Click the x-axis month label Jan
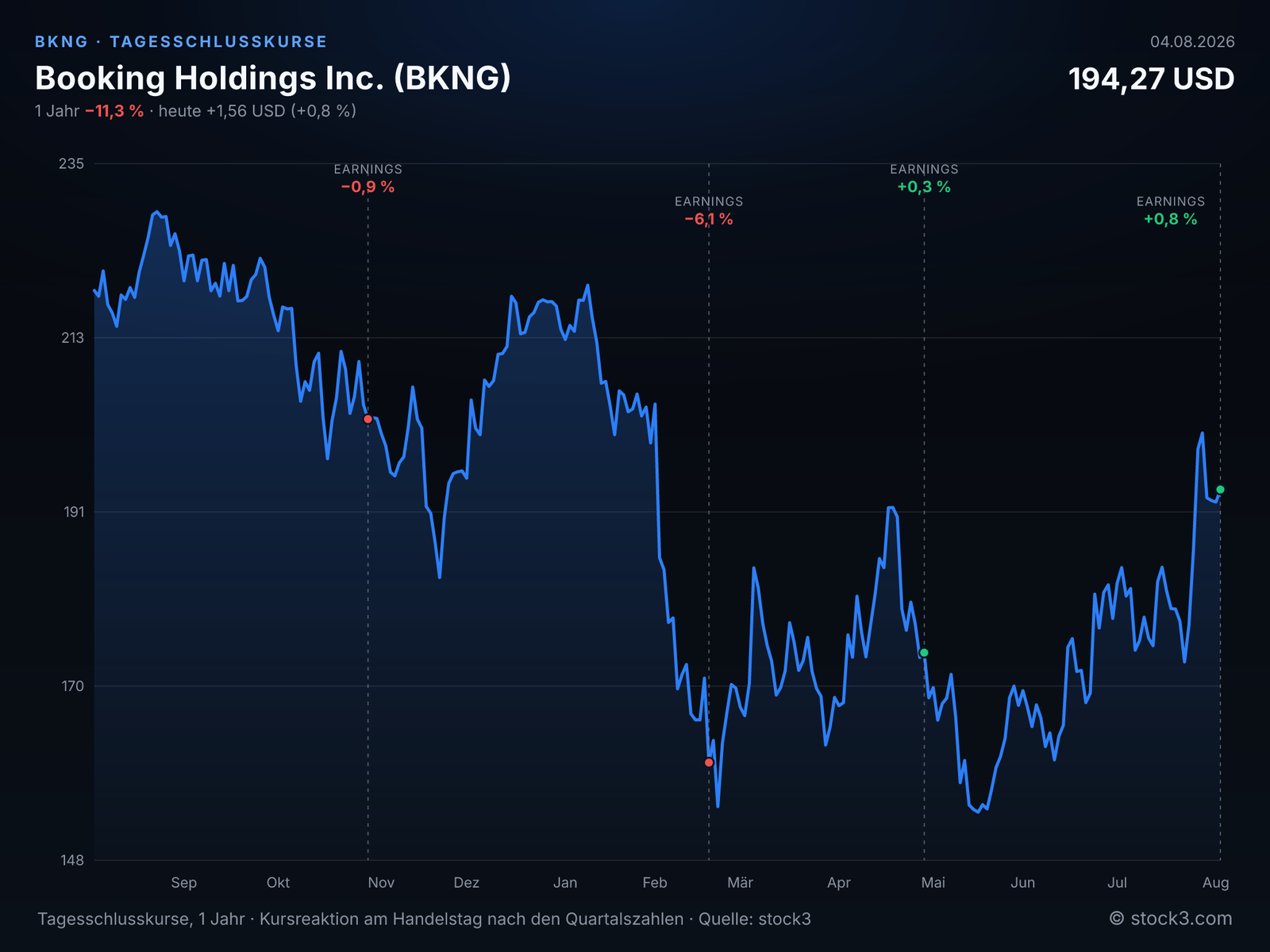The image size is (1270, 952). tap(565, 883)
